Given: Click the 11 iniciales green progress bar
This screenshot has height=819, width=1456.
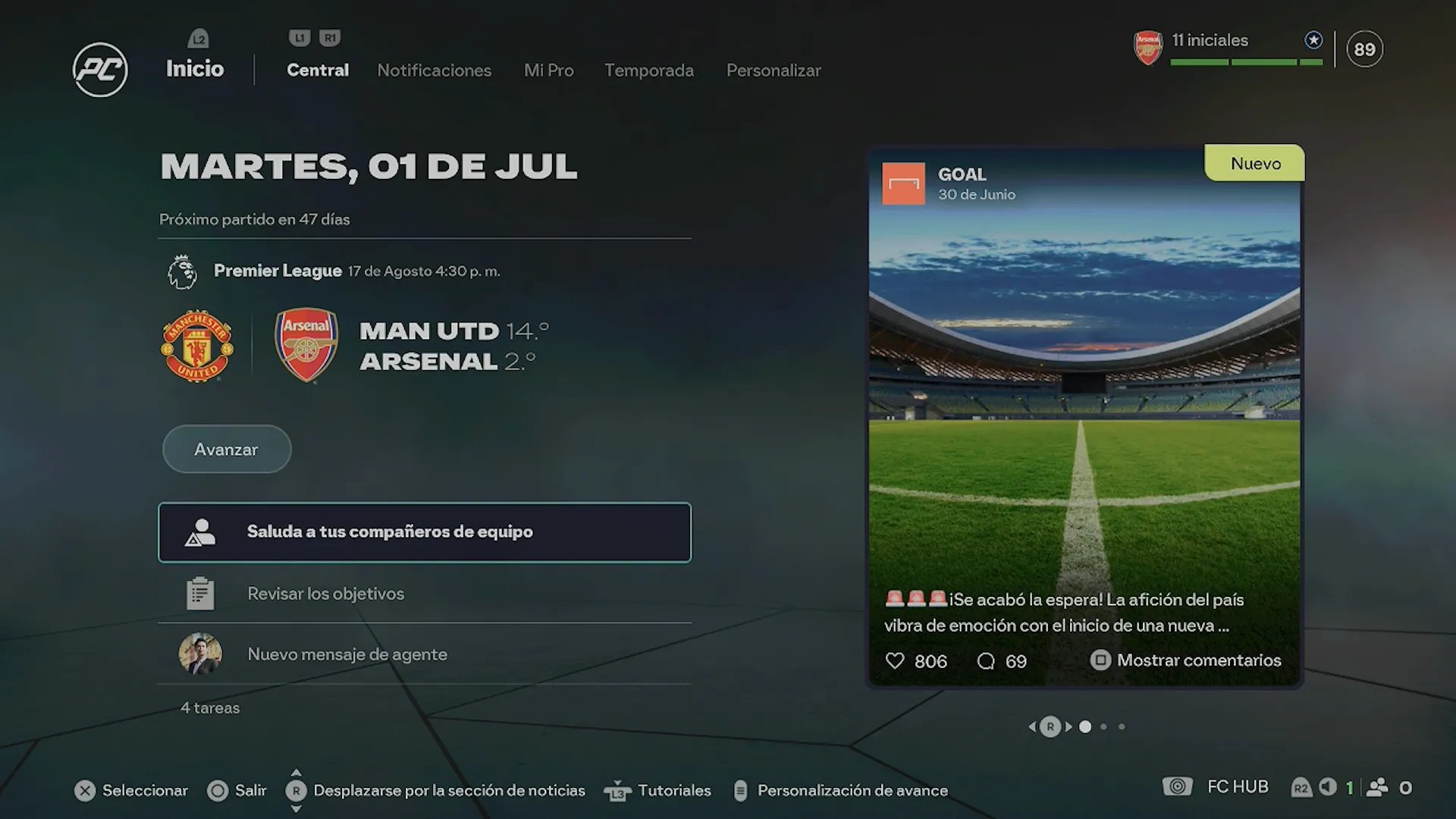Looking at the screenshot, I should click(1247, 62).
